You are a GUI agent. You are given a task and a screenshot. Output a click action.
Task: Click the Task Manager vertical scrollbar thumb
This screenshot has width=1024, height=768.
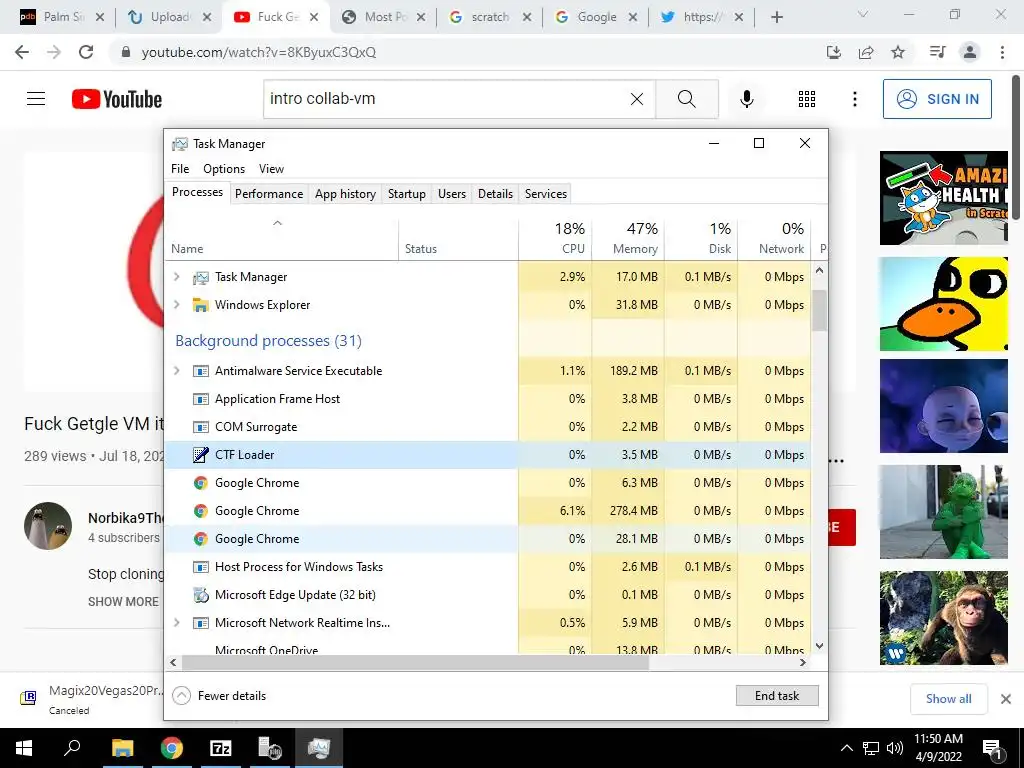[x=820, y=310]
